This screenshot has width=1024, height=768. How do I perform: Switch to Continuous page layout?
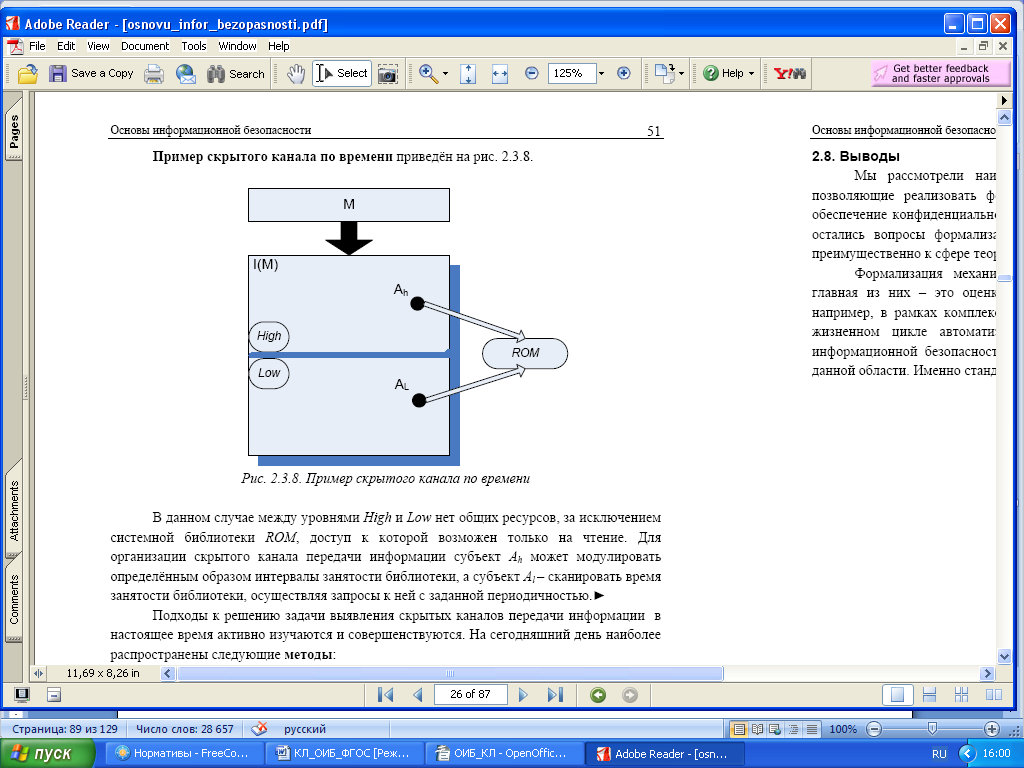click(x=929, y=695)
